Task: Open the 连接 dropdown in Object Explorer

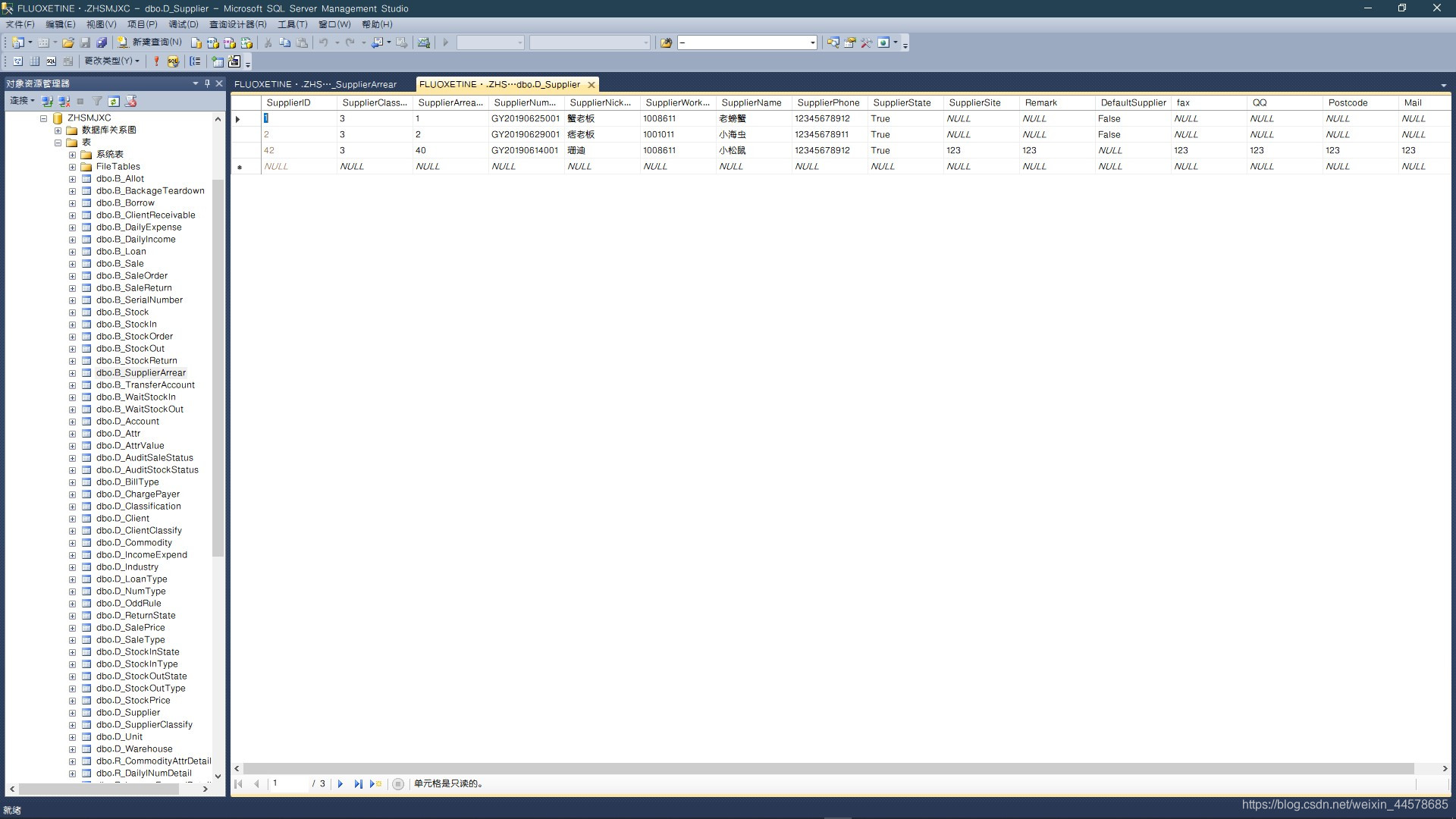Action: tap(22, 101)
